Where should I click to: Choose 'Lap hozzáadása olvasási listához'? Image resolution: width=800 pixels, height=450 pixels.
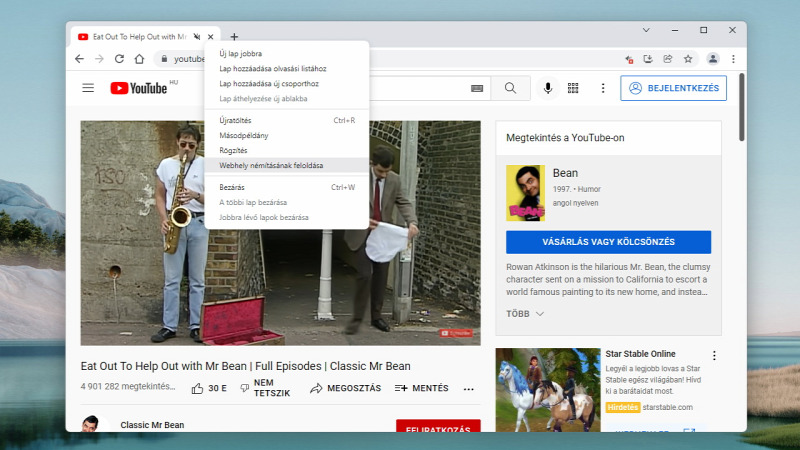287,69
